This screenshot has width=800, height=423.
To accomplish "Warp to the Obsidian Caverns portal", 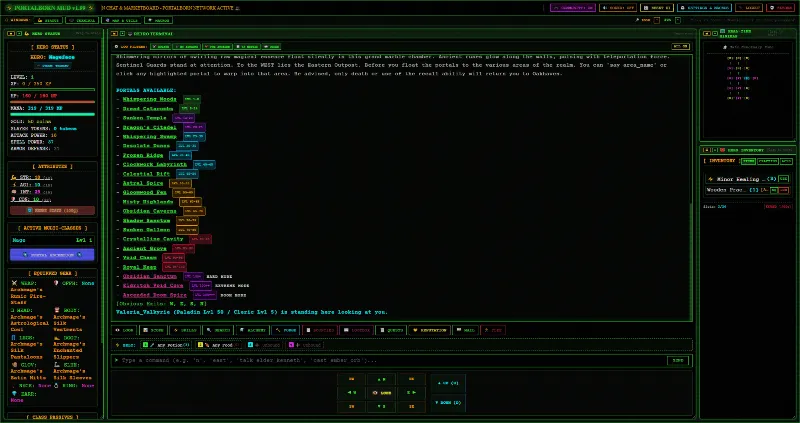I will point(149,211).
